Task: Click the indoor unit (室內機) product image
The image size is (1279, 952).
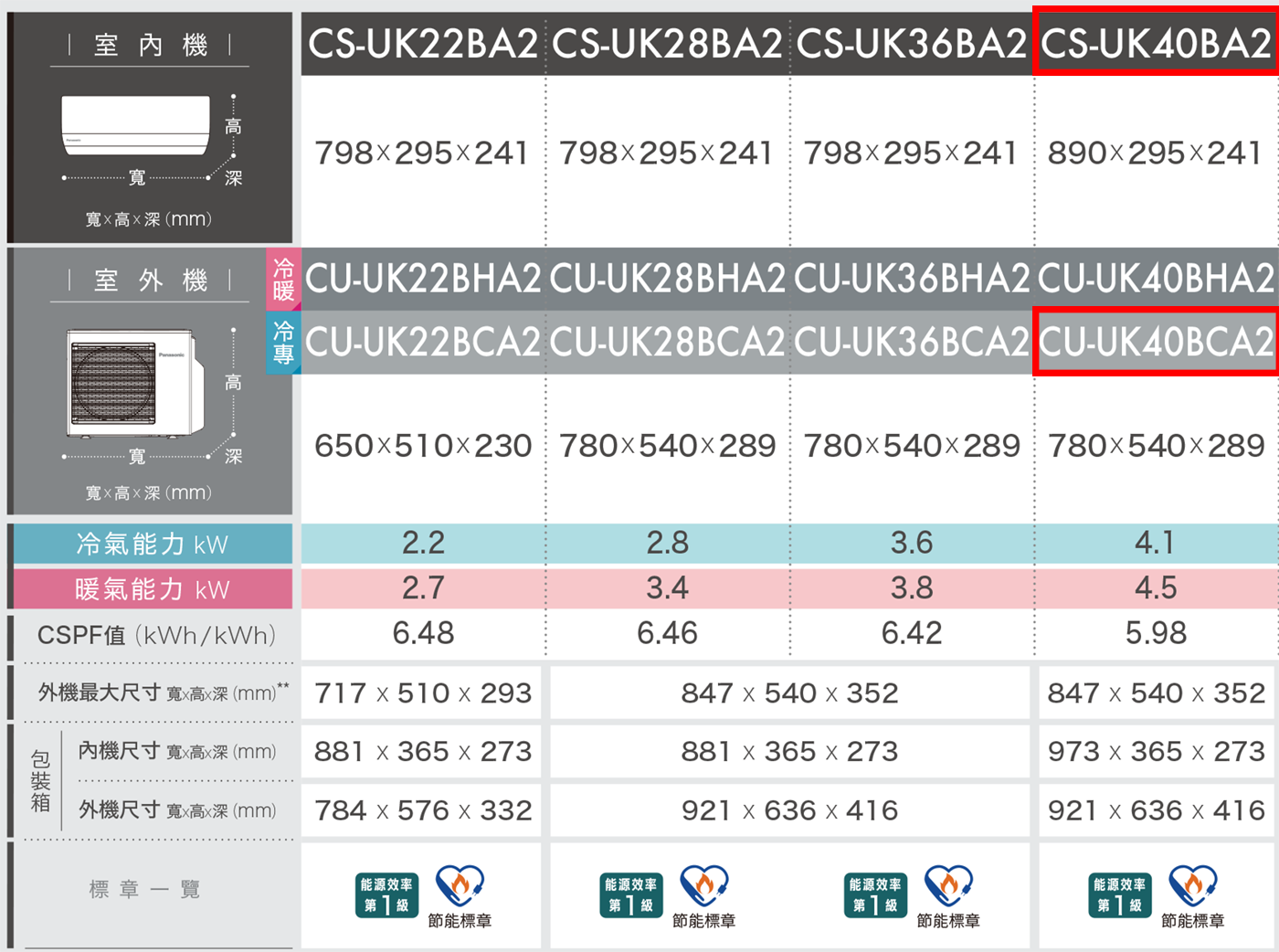Action: click(135, 125)
